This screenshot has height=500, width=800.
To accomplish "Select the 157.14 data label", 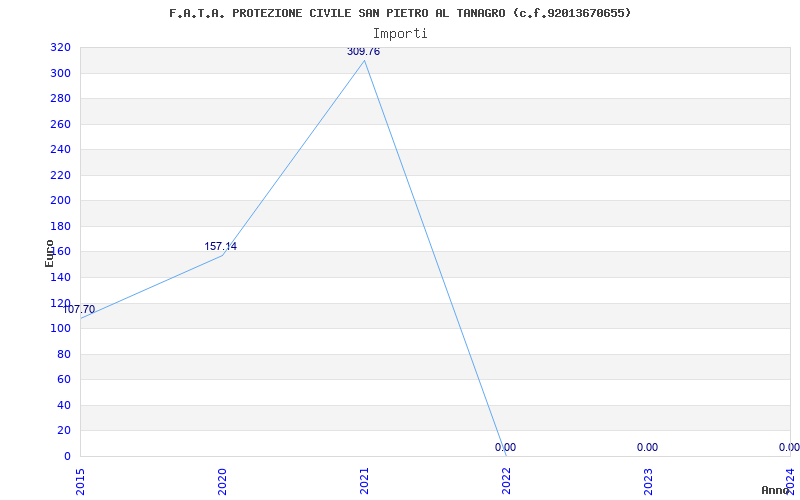I will click(220, 246).
